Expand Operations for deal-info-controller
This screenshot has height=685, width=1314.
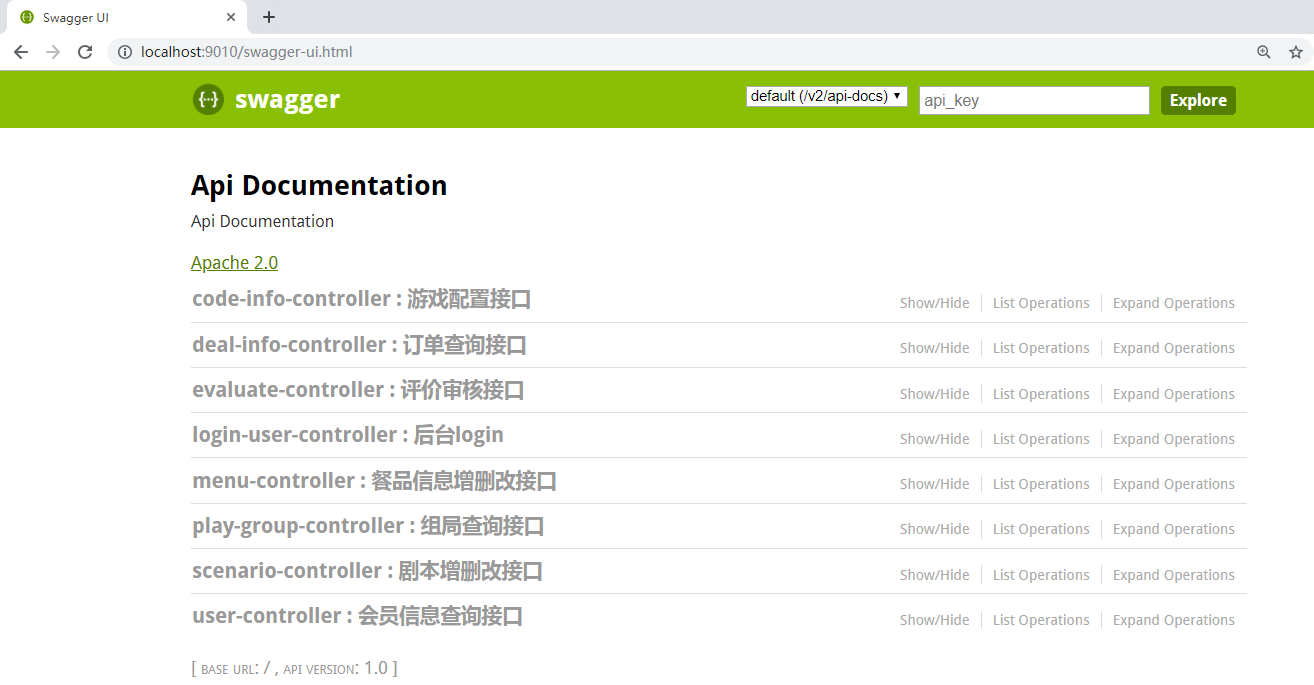click(x=1174, y=348)
